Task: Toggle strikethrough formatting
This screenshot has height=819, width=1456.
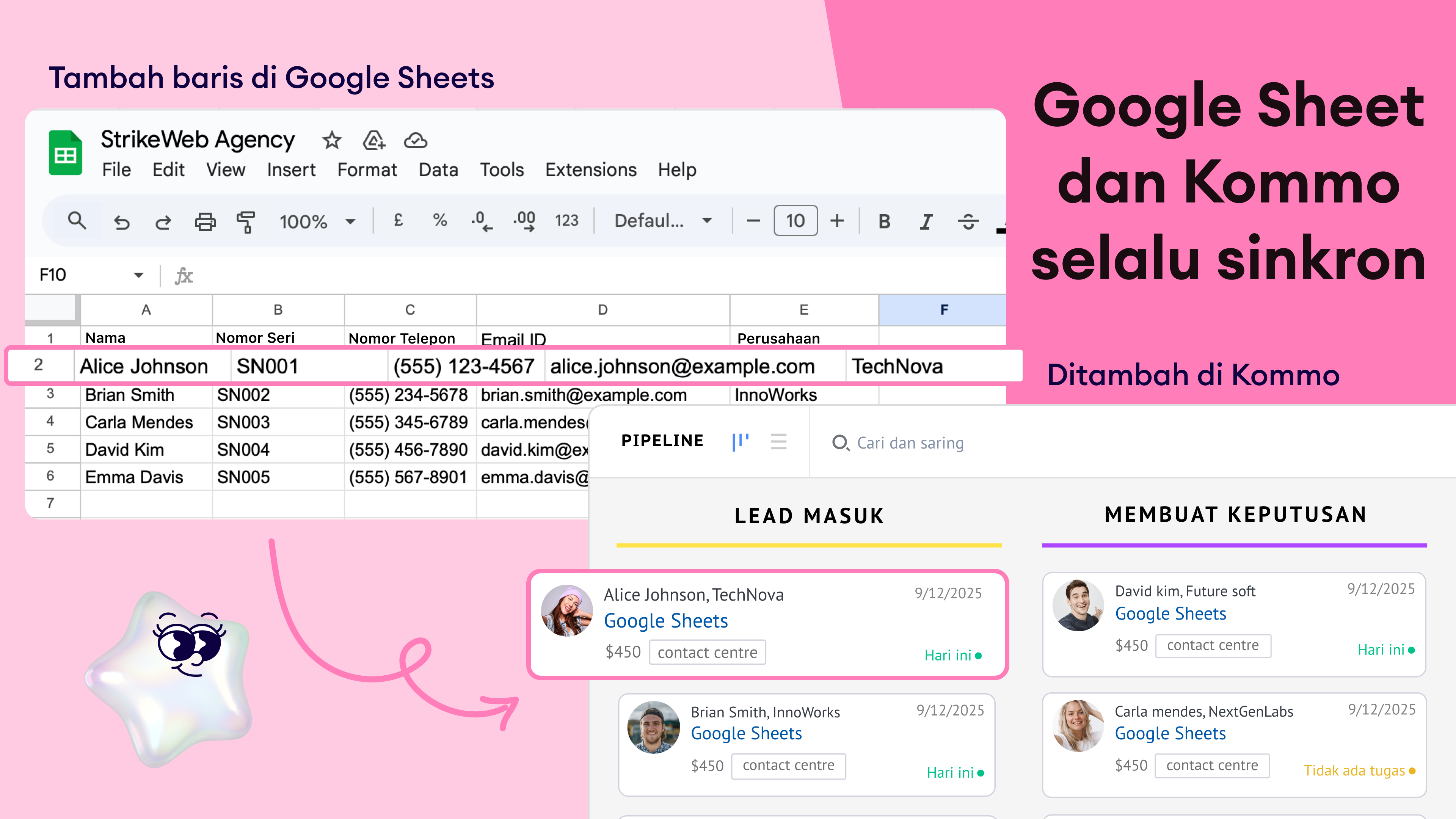Action: 968,221
